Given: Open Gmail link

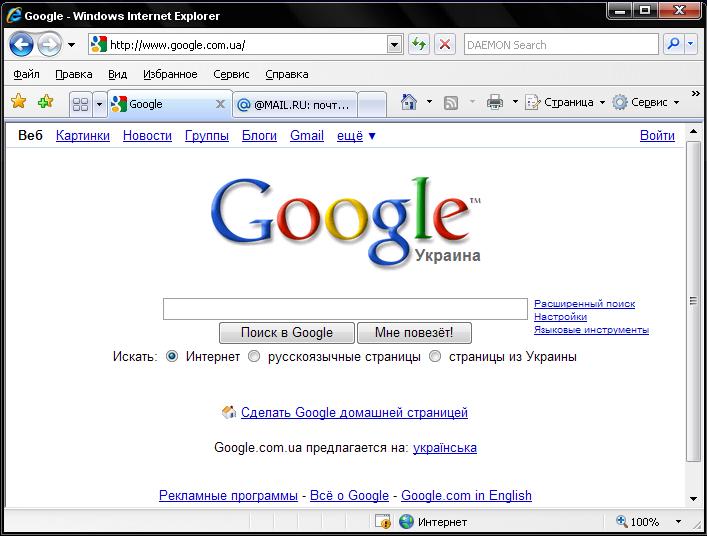Looking at the screenshot, I should click(x=307, y=135).
